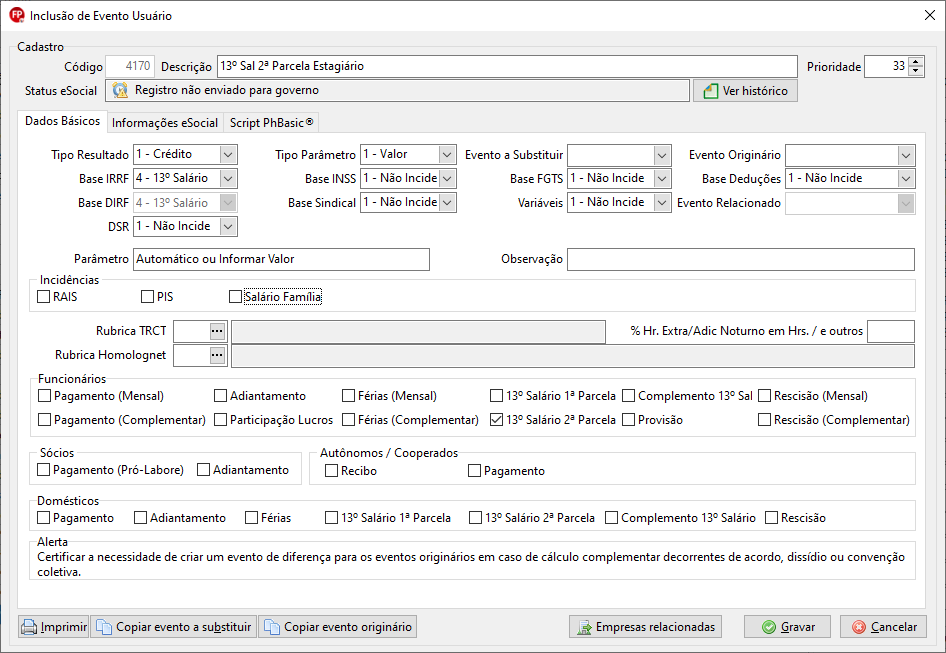The width and height of the screenshot is (946, 653).
Task: Click the green check icon on Gravar
Action: [x=769, y=627]
